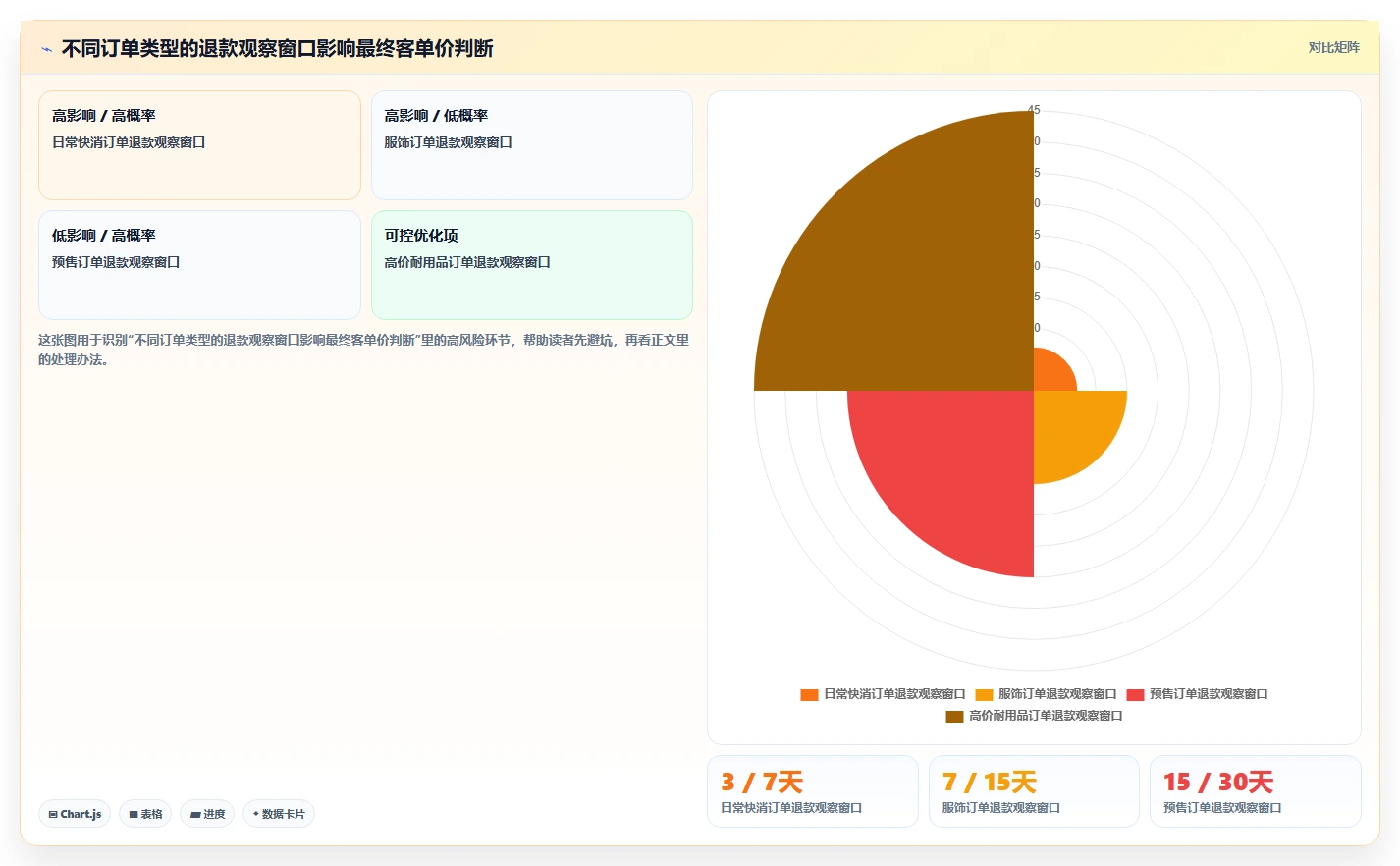Toggle the 高价耐用品订单退款观察窗口 legend swatch
1400x866 pixels.
point(954,716)
